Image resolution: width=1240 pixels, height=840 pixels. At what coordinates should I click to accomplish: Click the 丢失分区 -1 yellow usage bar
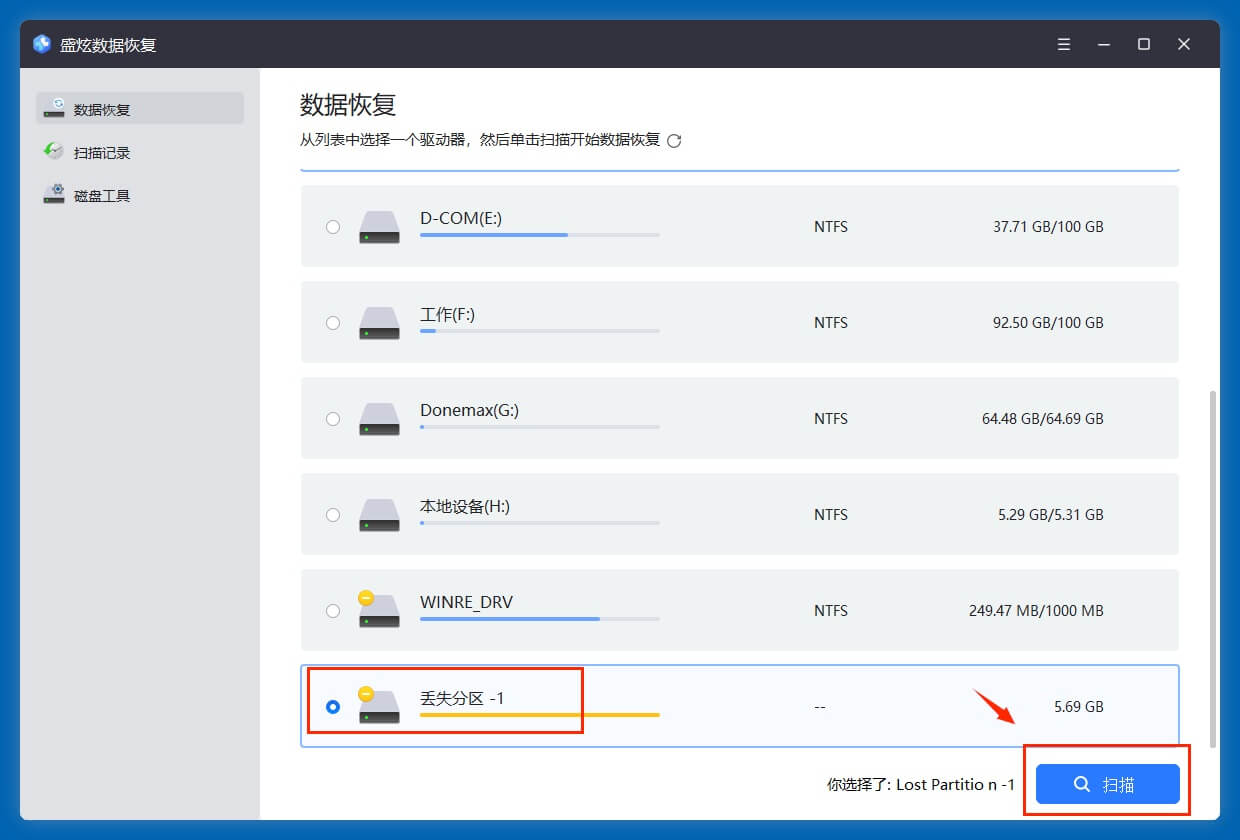539,715
